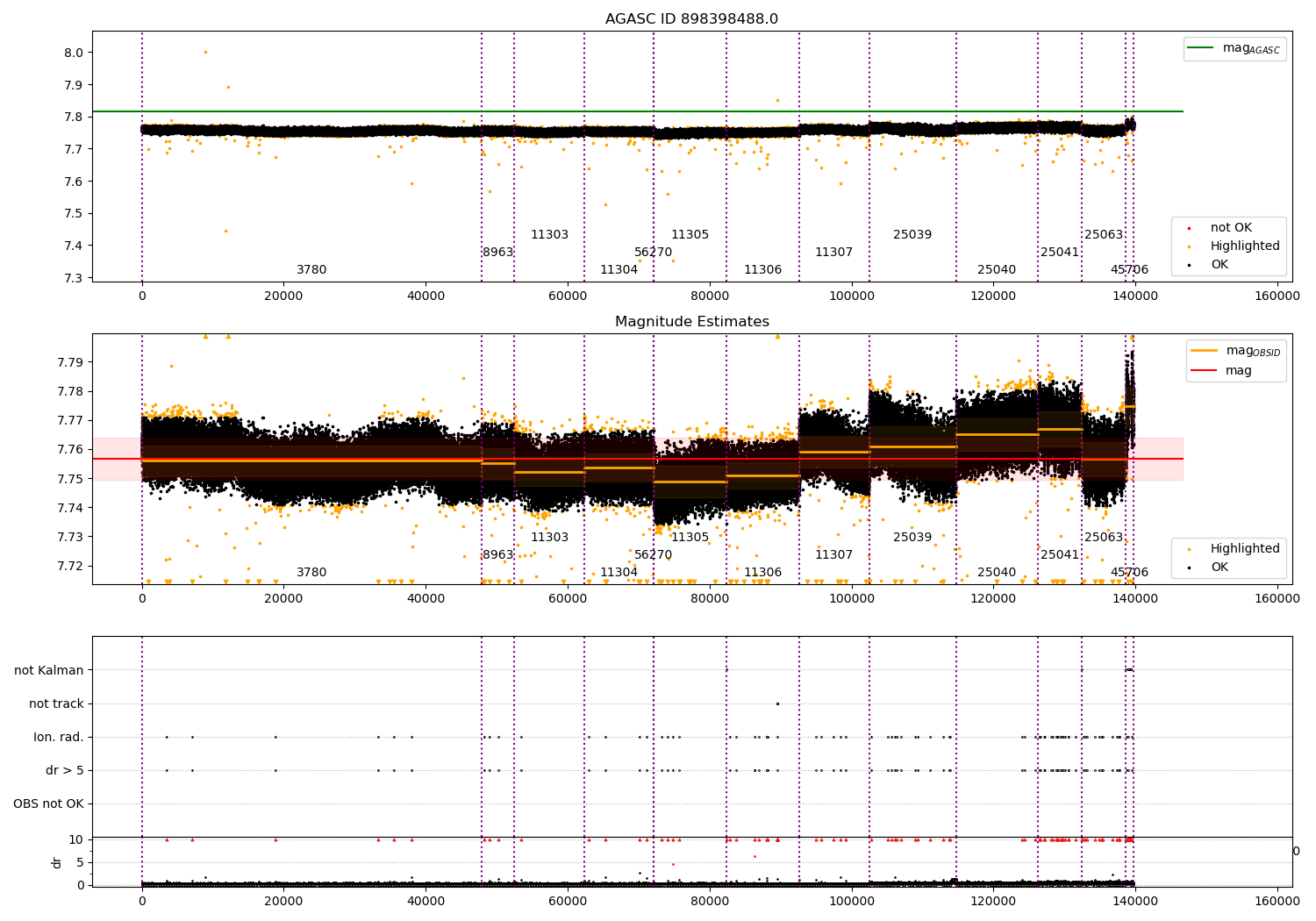Click the orange outlier point at magnitude 8.0

click(205, 52)
